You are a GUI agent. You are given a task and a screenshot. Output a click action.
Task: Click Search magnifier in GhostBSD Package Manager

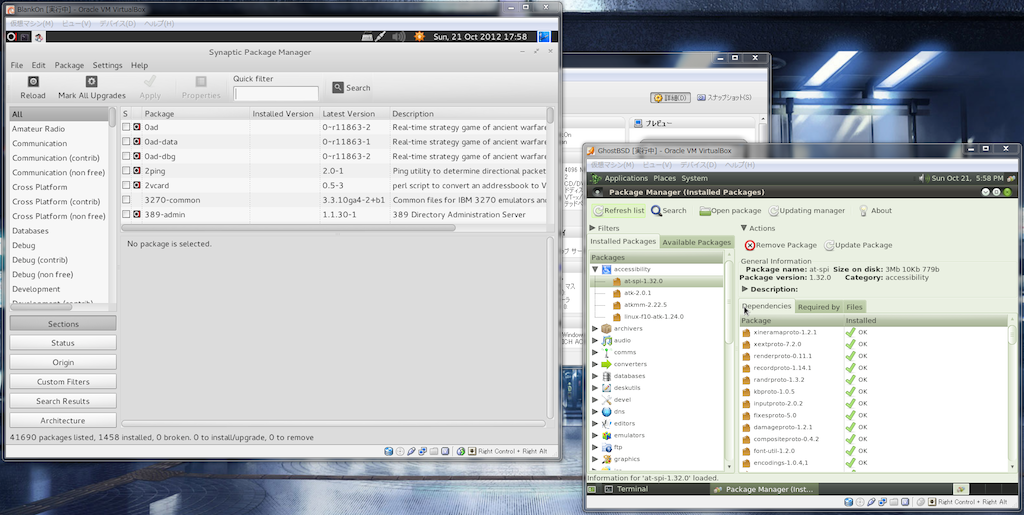coord(656,211)
